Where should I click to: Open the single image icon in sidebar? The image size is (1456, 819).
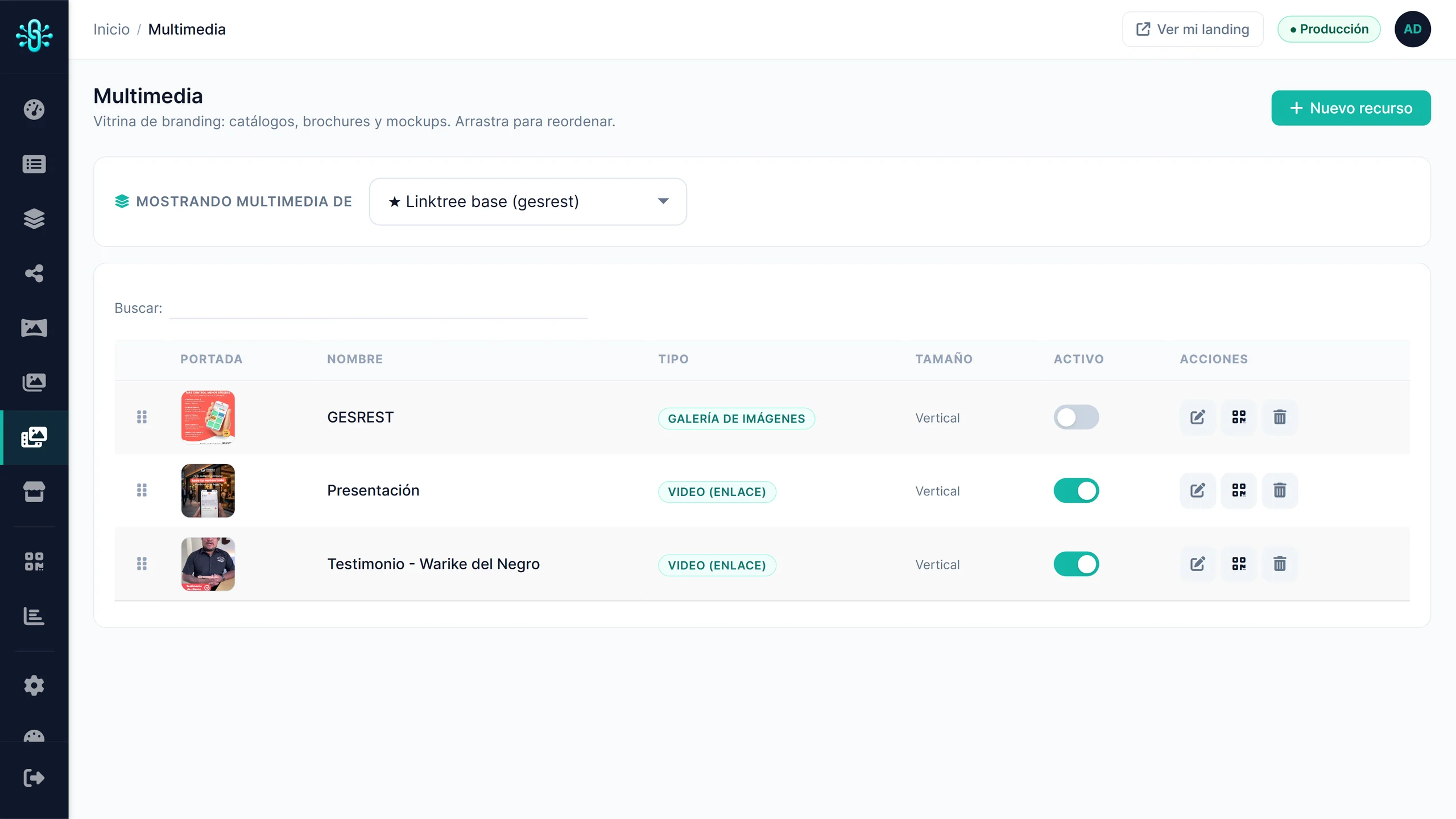point(34,328)
